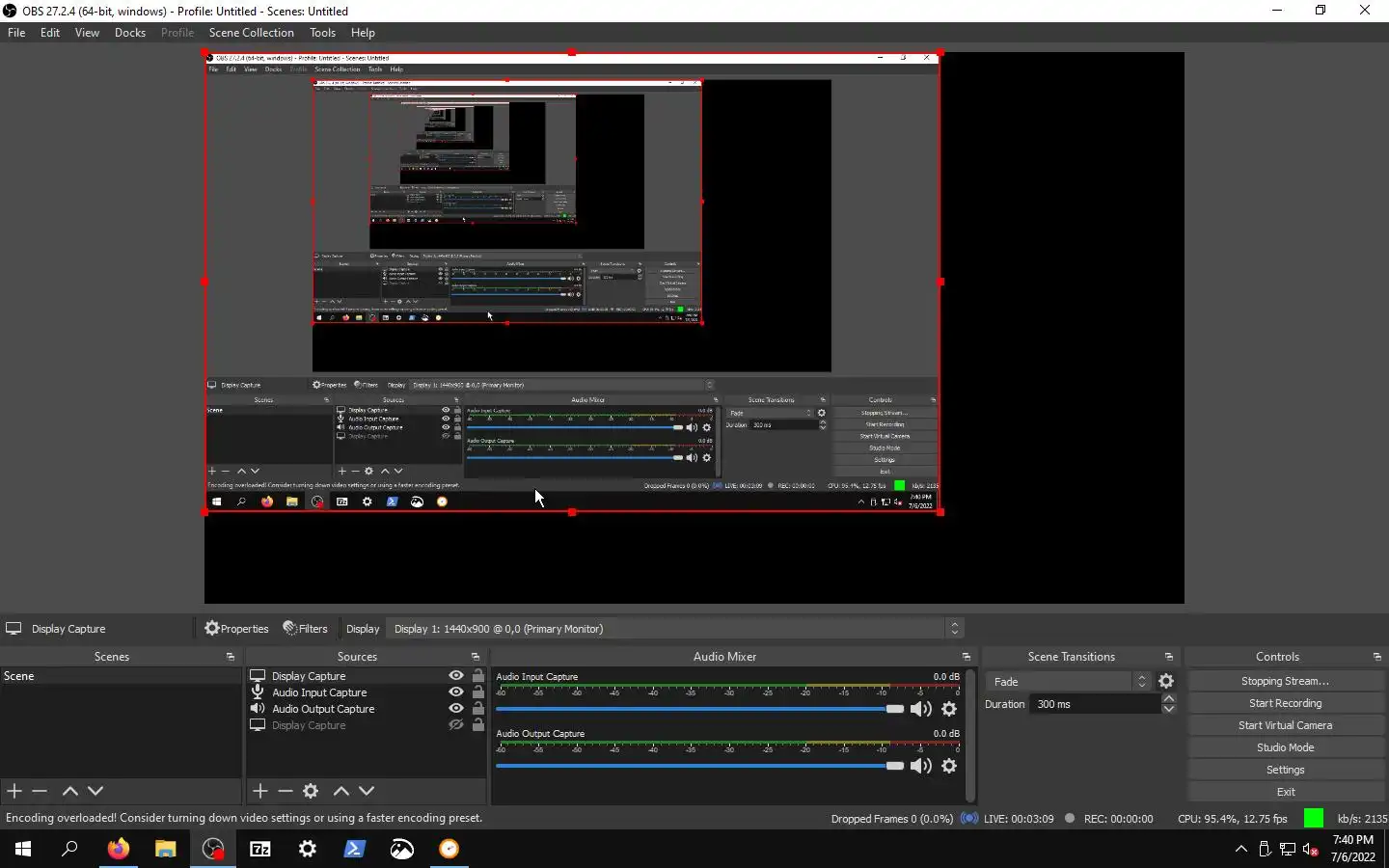
Task: Undock the Sources panel
Action: 476,657
